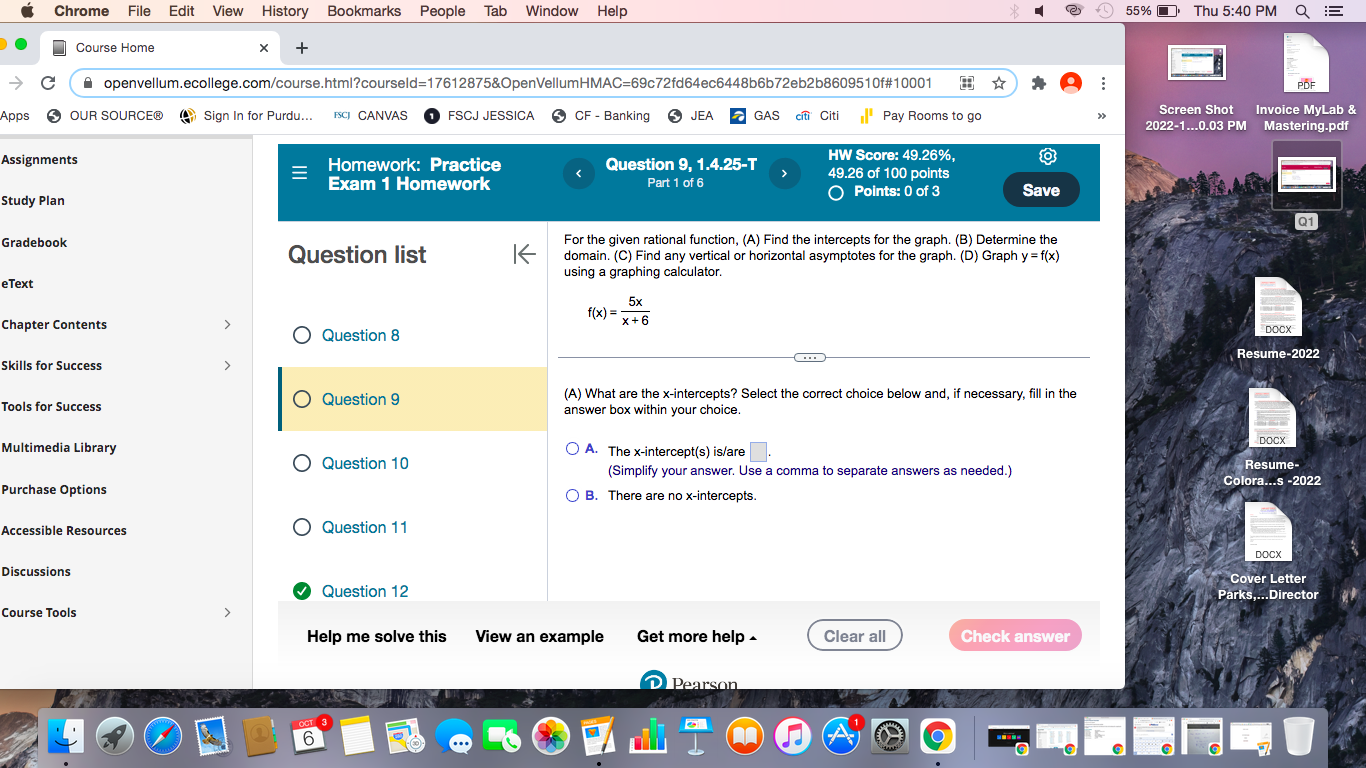The height and width of the screenshot is (768, 1366).
Task: Launch Launchpad from the Dock
Action: 115,737
